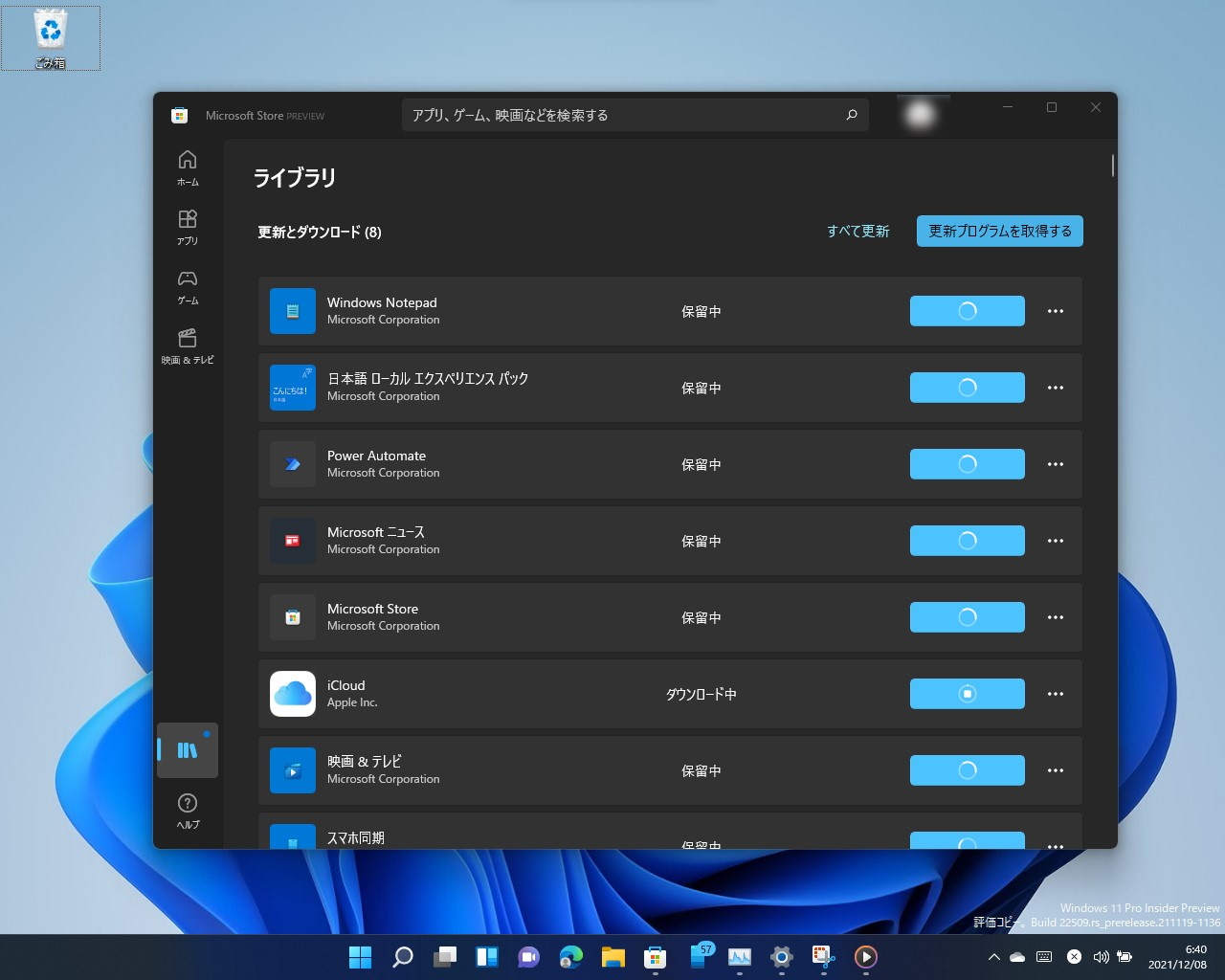Open more options for iCloud
This screenshot has width=1225, height=980.
(1056, 694)
